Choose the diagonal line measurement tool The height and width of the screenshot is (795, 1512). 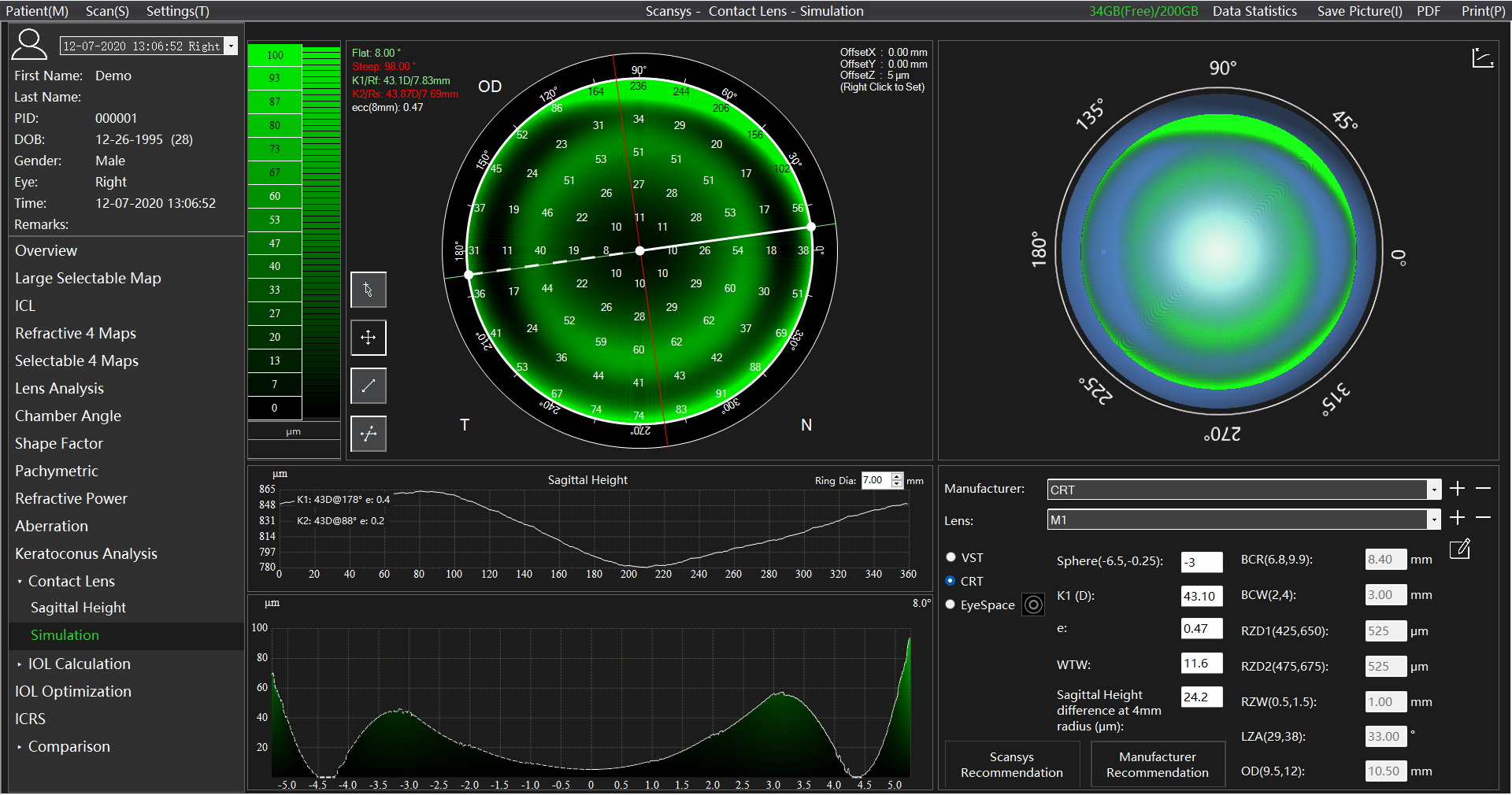pos(368,386)
